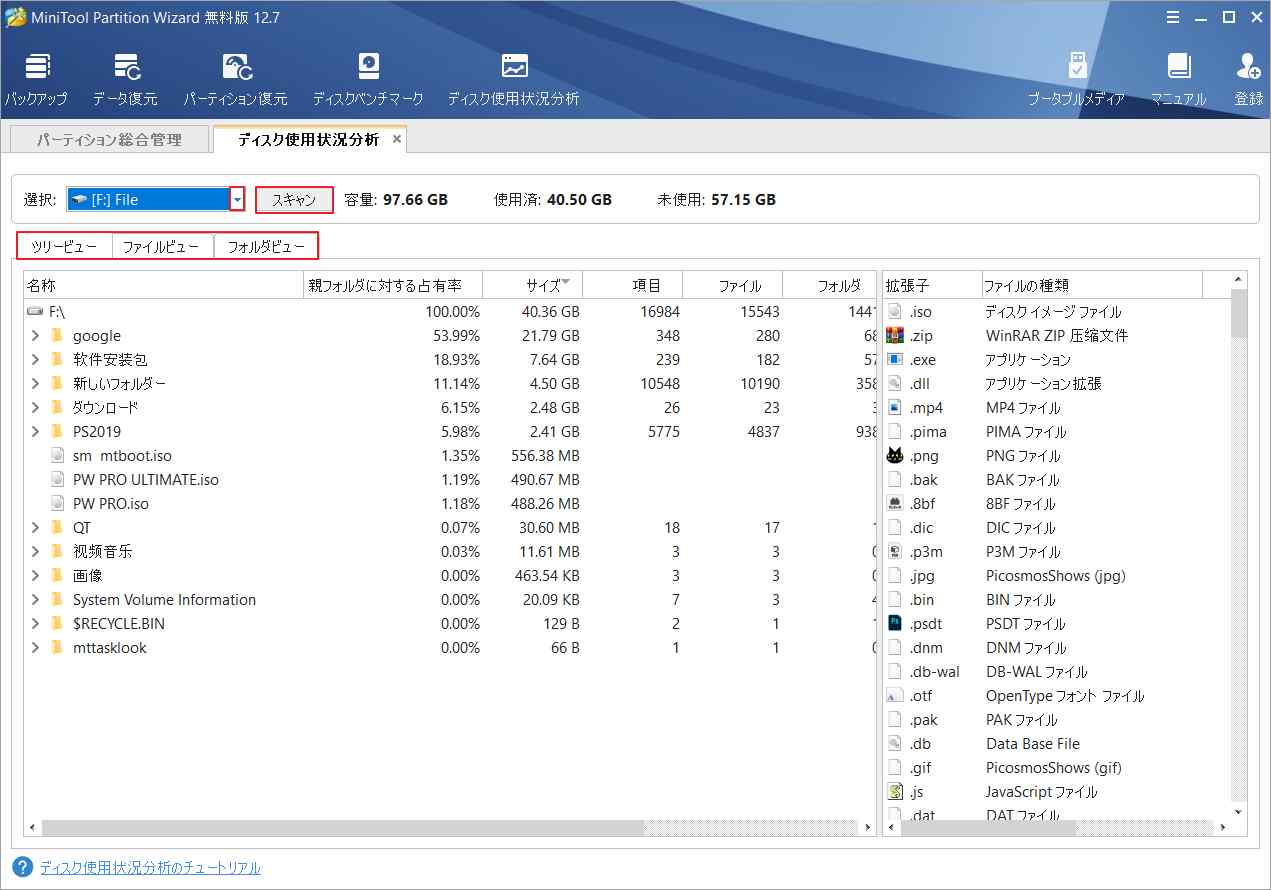
Task: Click the スキャン button
Action: pos(294,200)
